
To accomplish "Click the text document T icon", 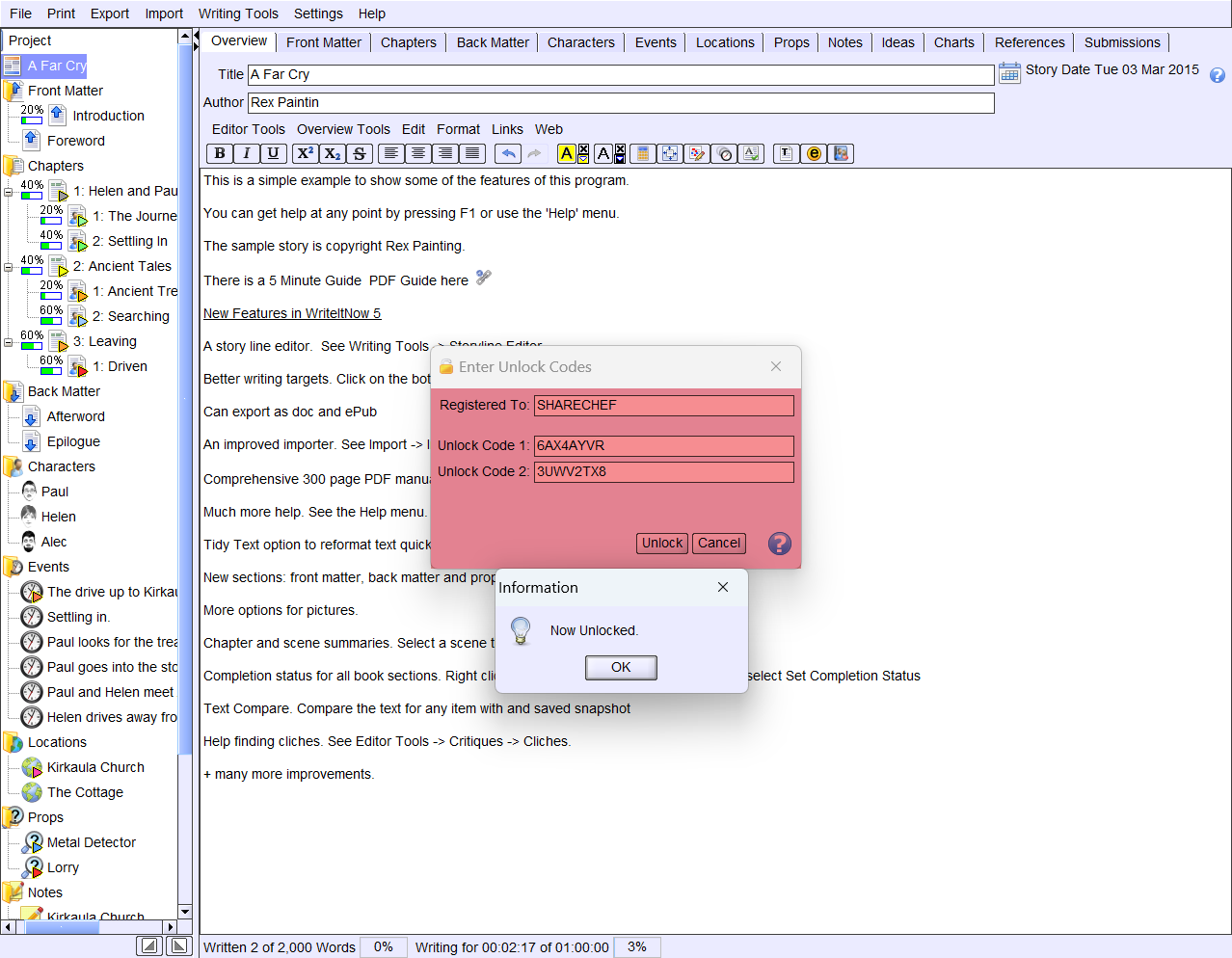I will [787, 153].
